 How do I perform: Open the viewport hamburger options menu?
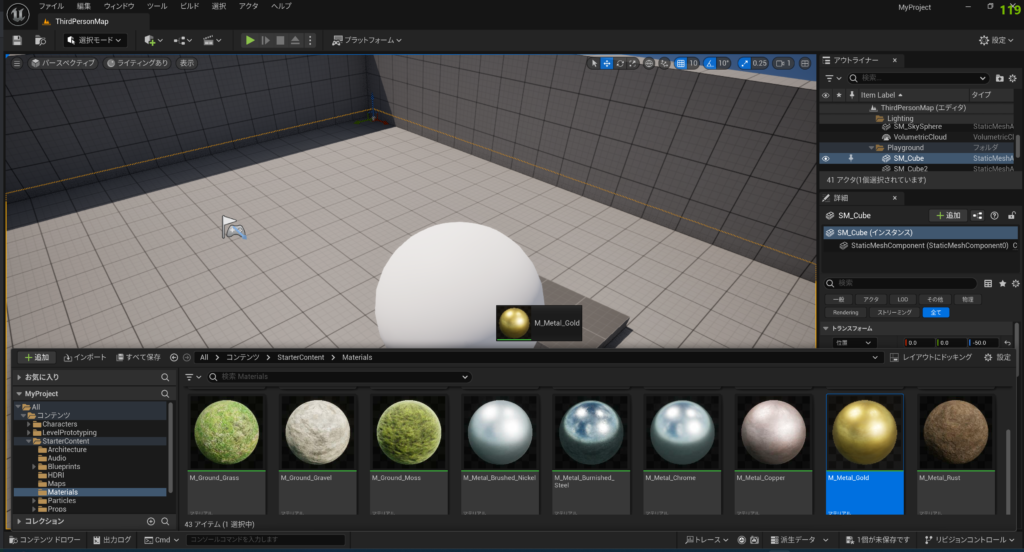coord(17,63)
